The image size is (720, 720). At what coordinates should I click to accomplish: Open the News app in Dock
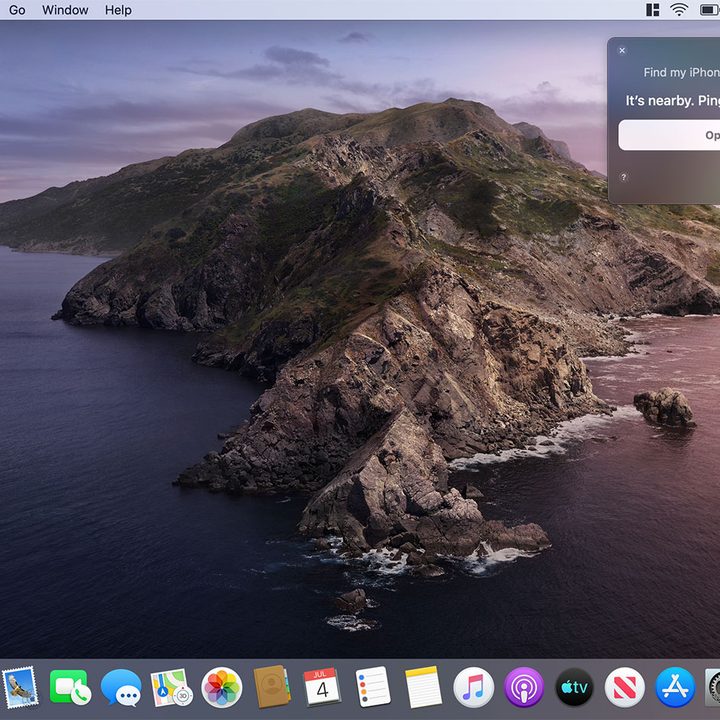pos(624,687)
